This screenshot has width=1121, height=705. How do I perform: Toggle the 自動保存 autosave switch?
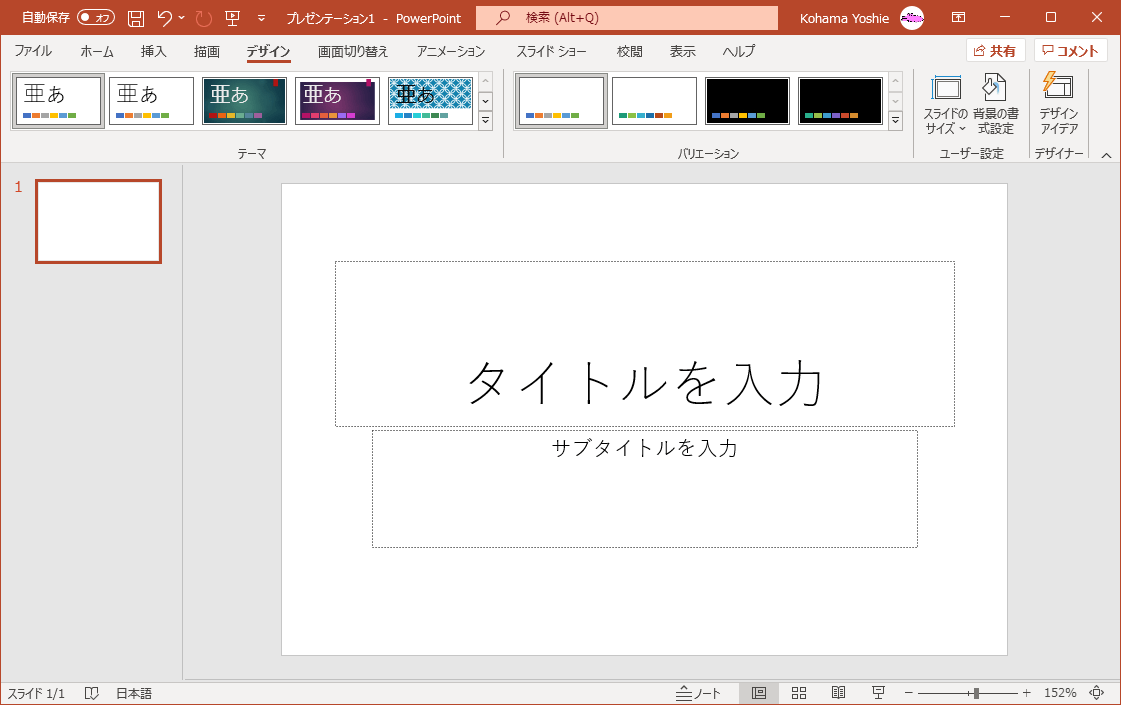(x=96, y=18)
